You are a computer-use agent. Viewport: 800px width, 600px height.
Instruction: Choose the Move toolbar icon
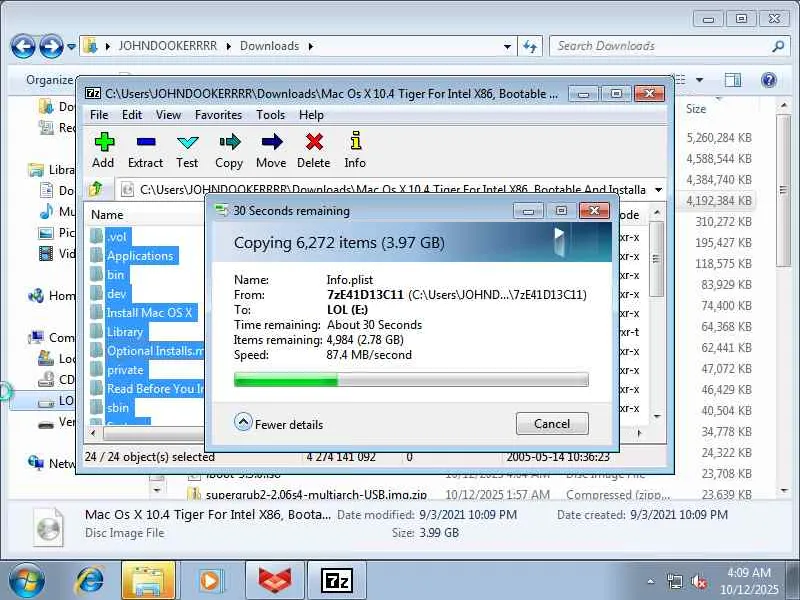pos(271,150)
